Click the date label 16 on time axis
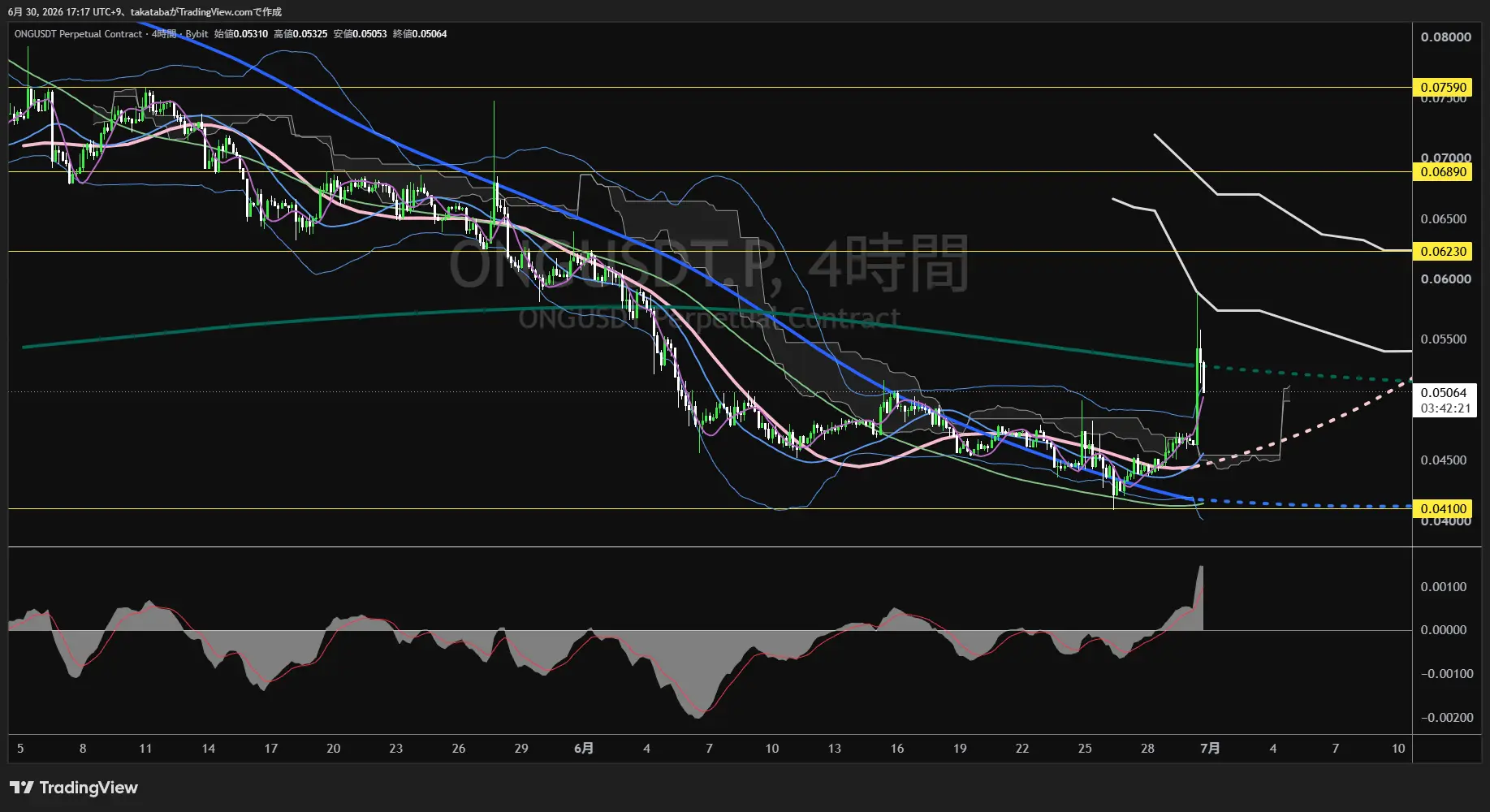1490x812 pixels. 897,749
